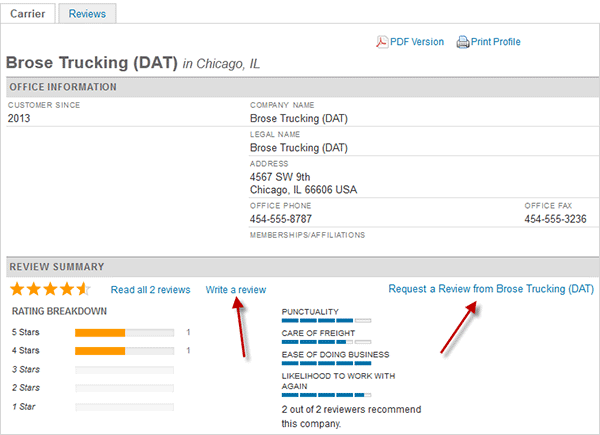Click the EASE OF DOING BUSINESS label
The width and height of the screenshot is (600, 435).
(x=336, y=355)
